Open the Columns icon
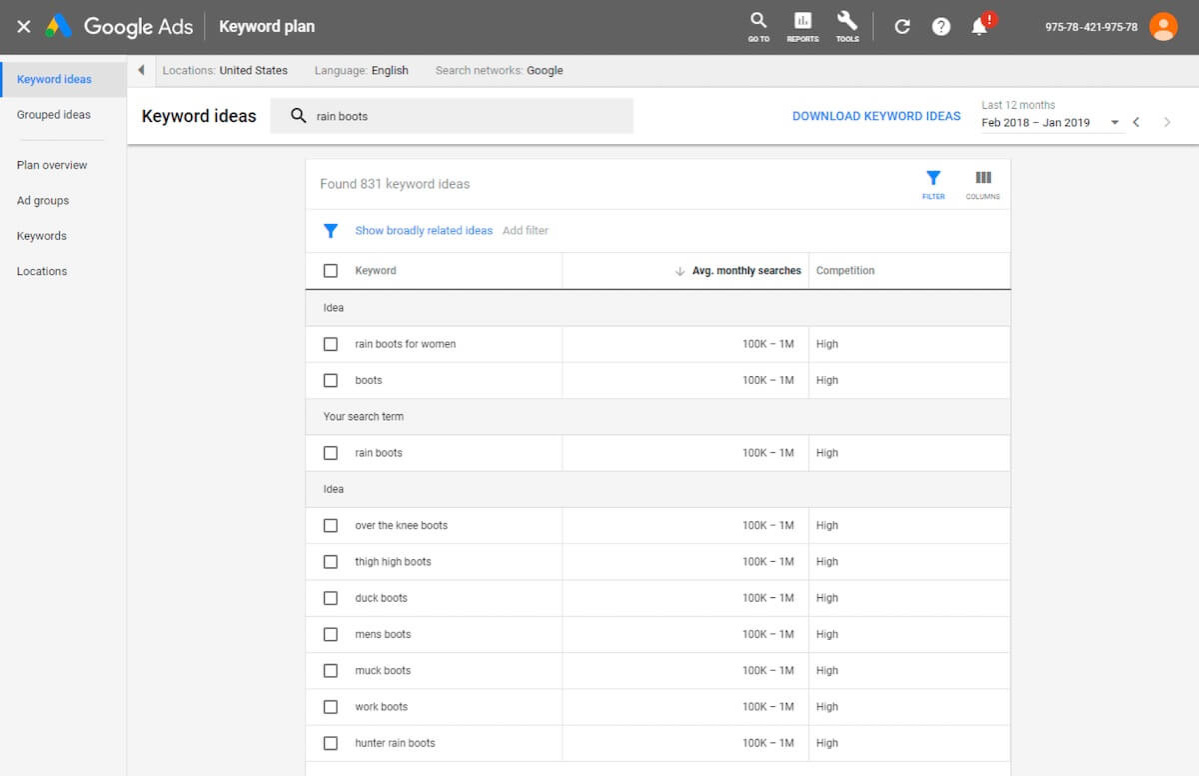The image size is (1199, 776). click(983, 184)
